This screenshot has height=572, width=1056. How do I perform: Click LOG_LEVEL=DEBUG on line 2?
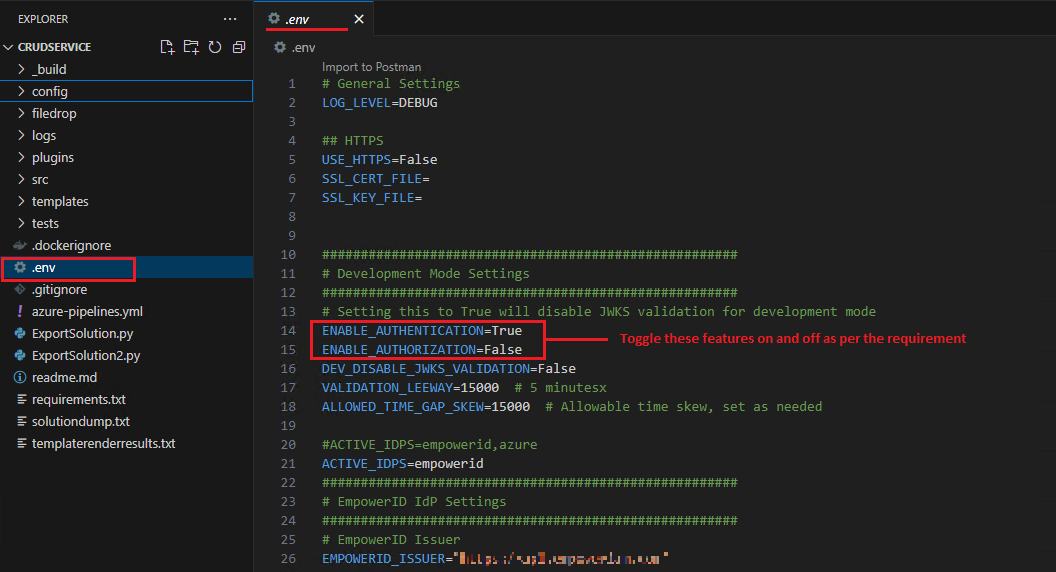380,102
